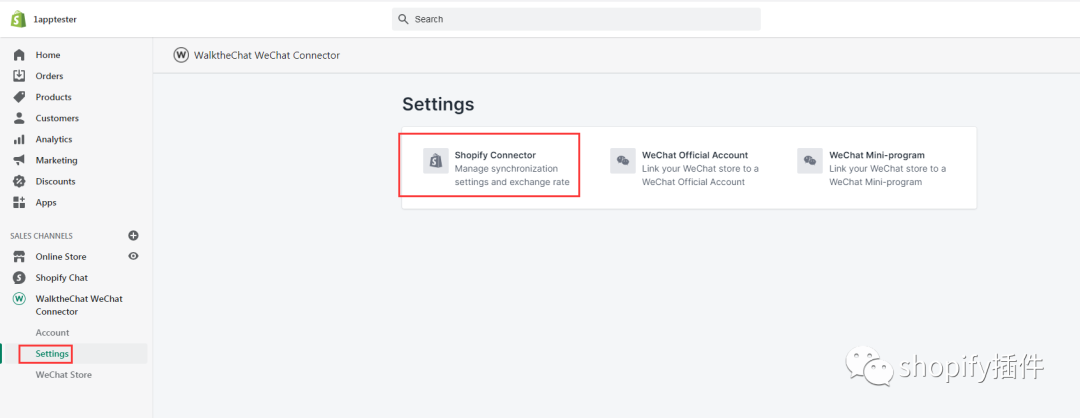Viewport: 1080px width, 418px height.
Task: Go to Home in sidebar
Action: (48, 55)
